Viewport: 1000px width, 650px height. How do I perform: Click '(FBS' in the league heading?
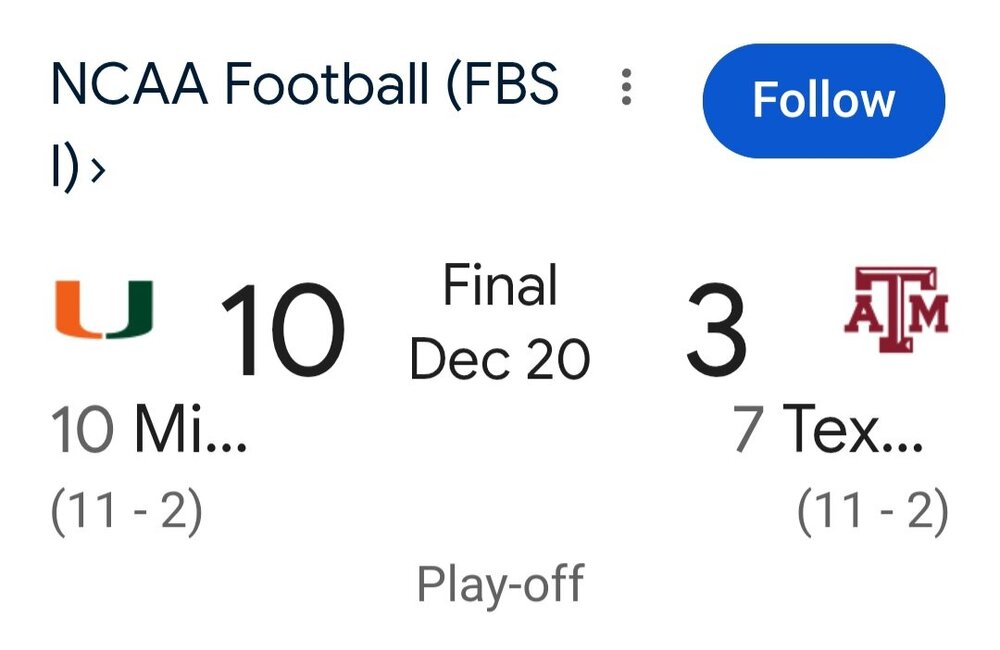(499, 86)
